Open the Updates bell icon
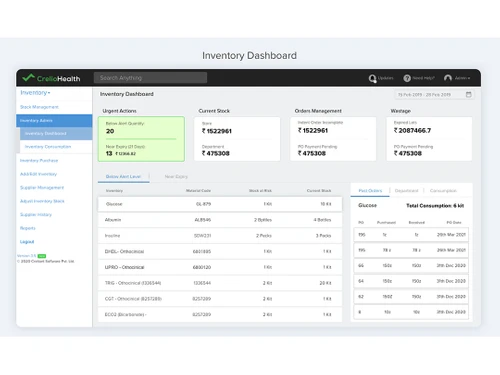 pyautogui.click(x=372, y=78)
